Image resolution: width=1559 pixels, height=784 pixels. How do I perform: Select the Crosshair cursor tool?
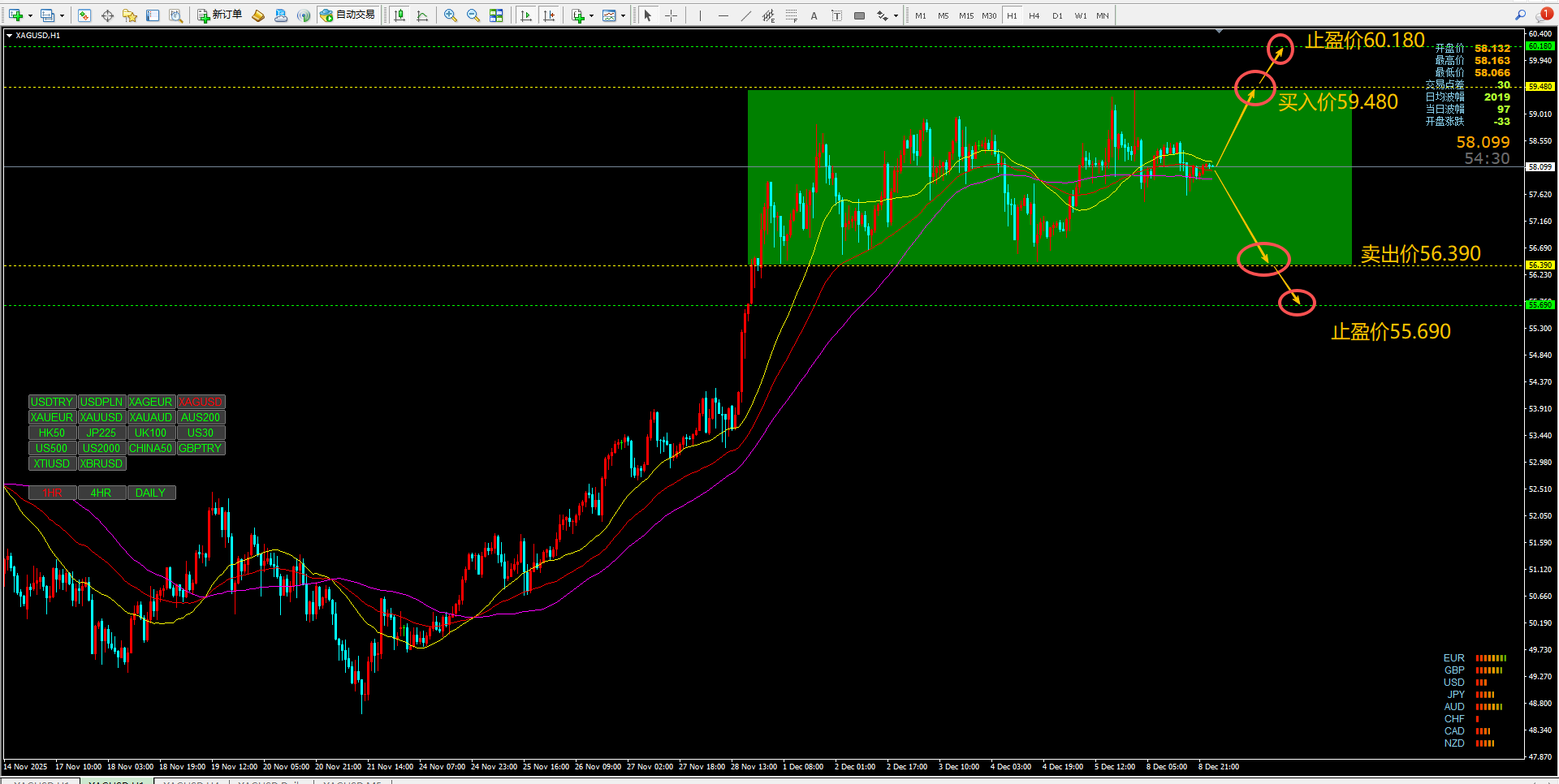[x=671, y=15]
